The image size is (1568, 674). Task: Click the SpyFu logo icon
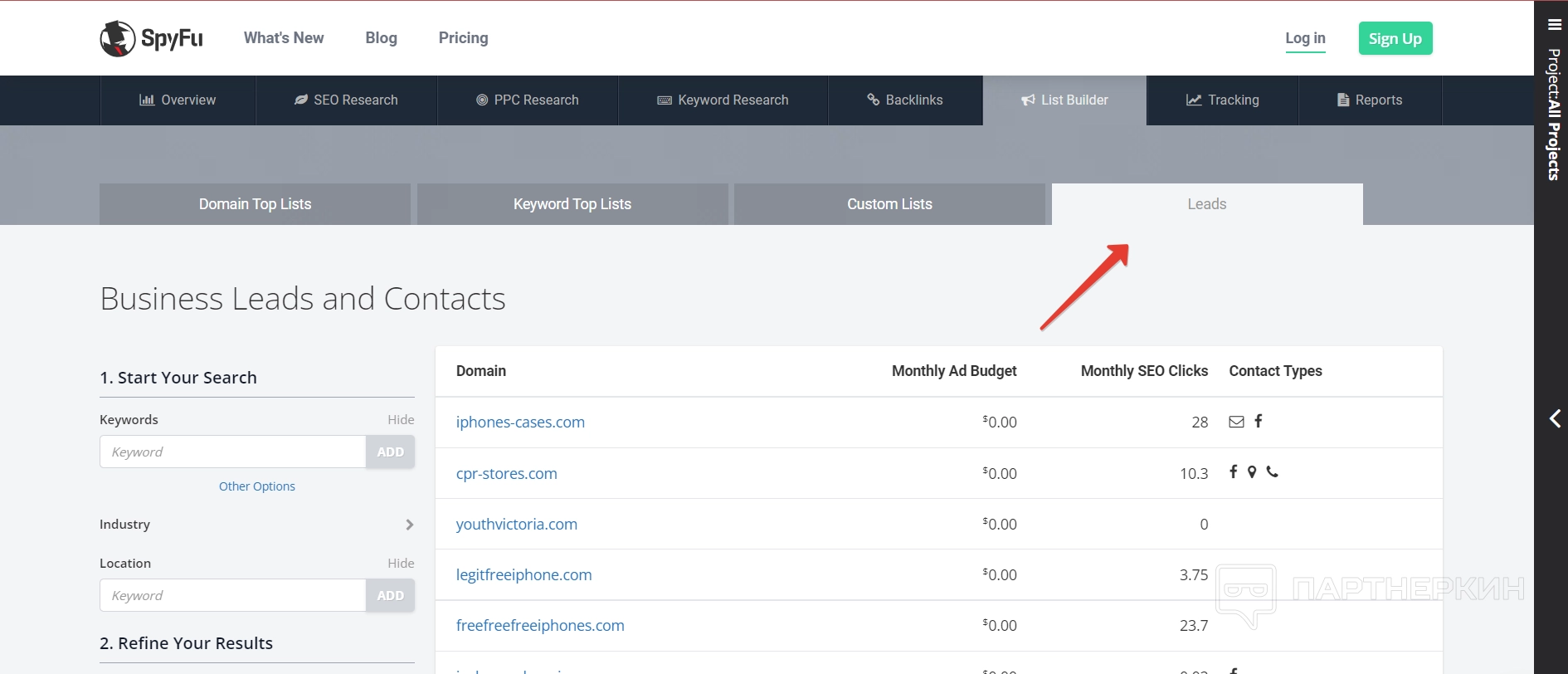[118, 38]
